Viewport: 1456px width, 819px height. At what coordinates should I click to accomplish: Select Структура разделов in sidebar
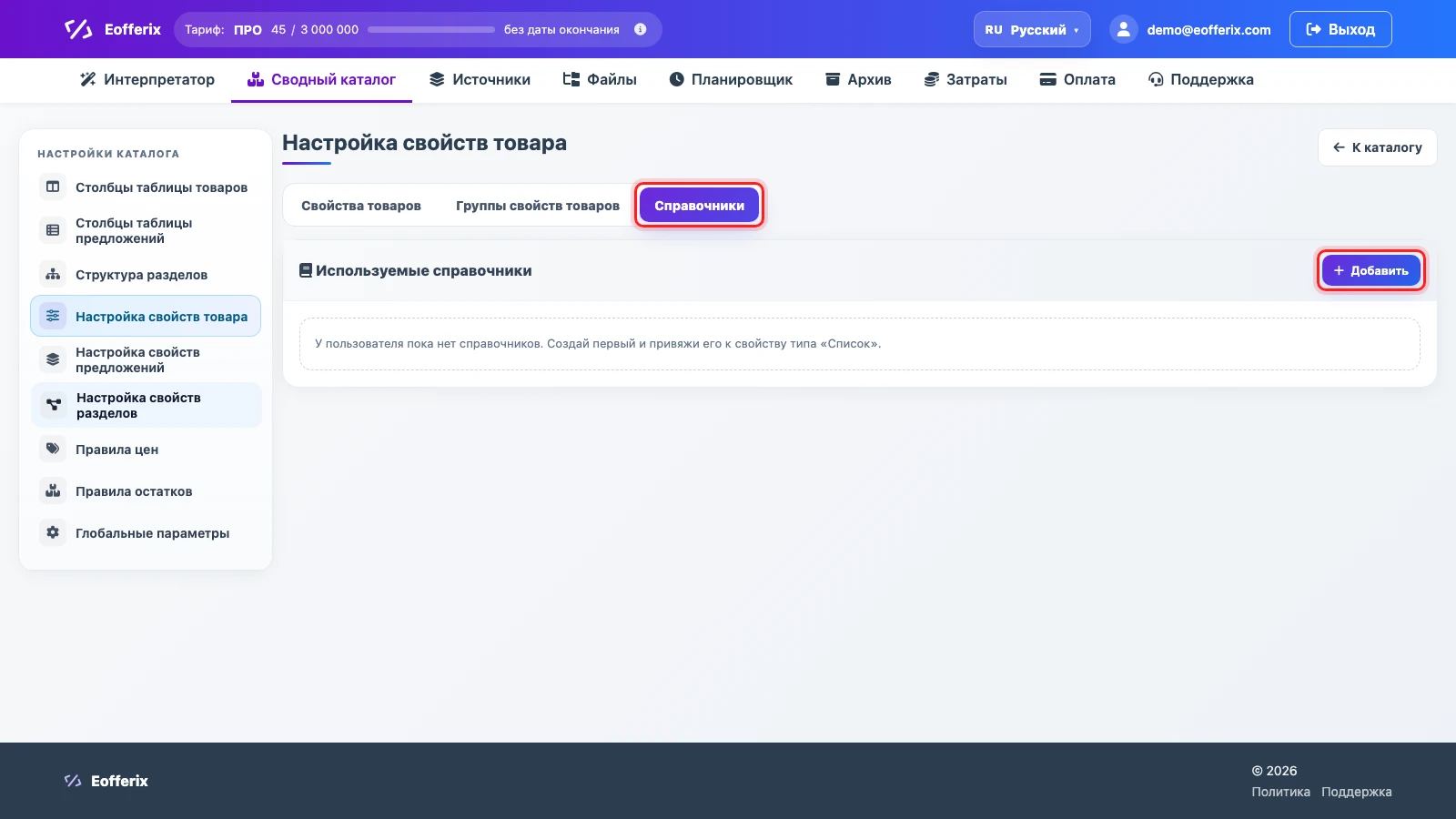[146, 275]
